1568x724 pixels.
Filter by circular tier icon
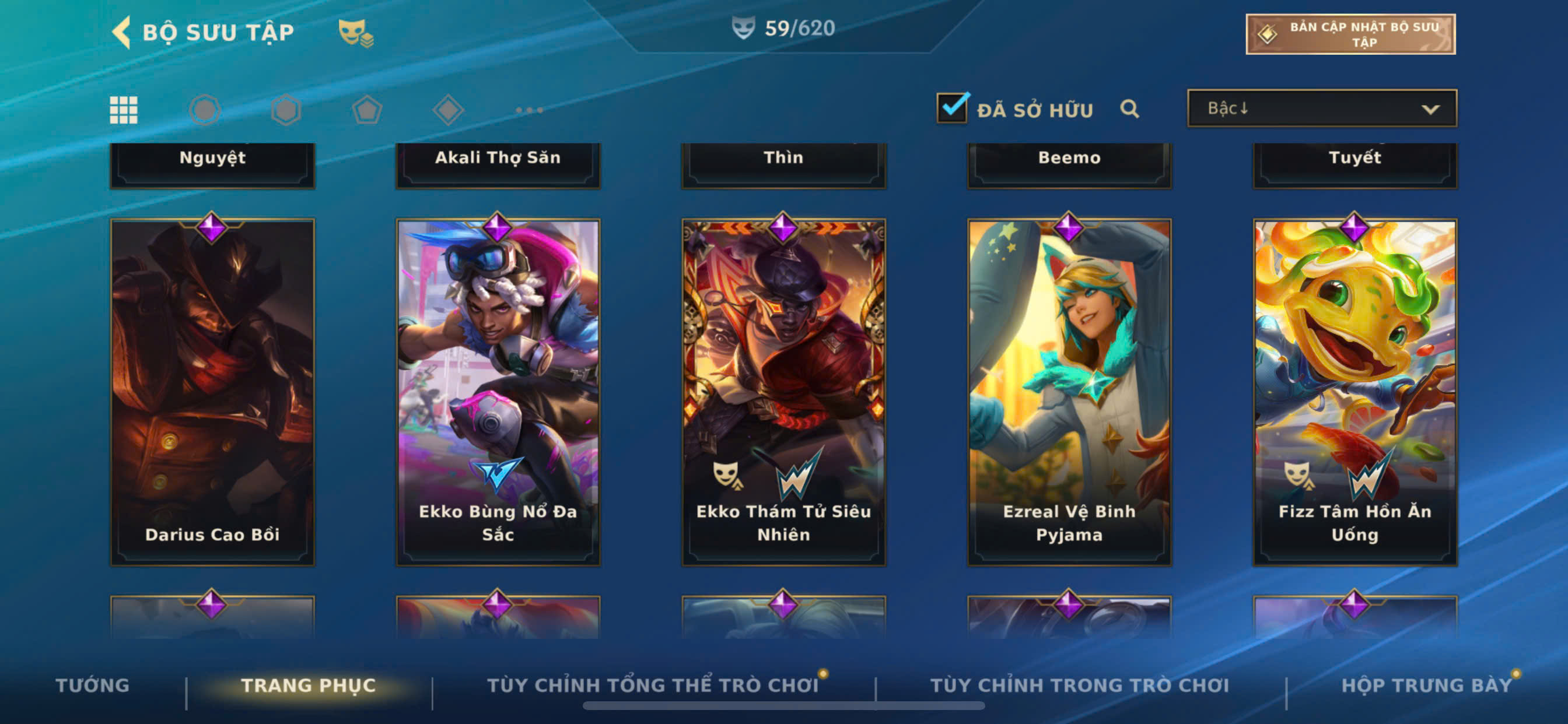(205, 110)
